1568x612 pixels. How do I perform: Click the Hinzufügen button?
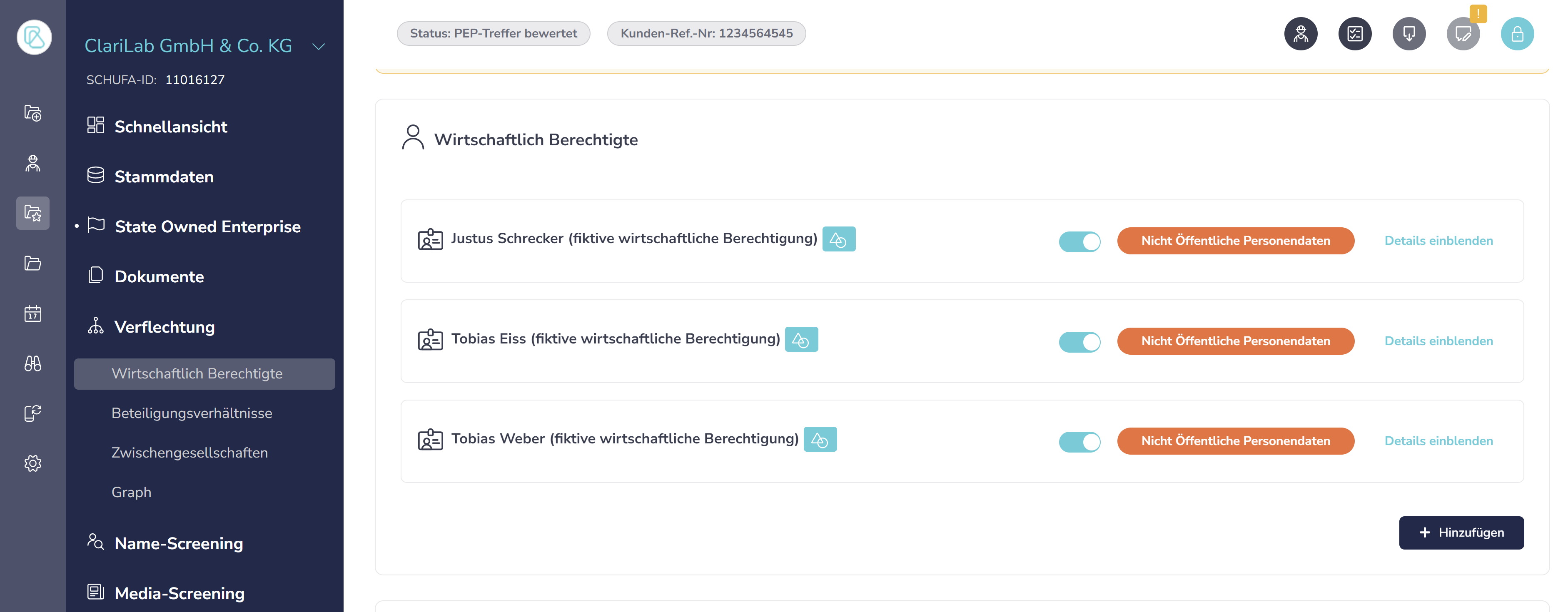[x=1461, y=533]
